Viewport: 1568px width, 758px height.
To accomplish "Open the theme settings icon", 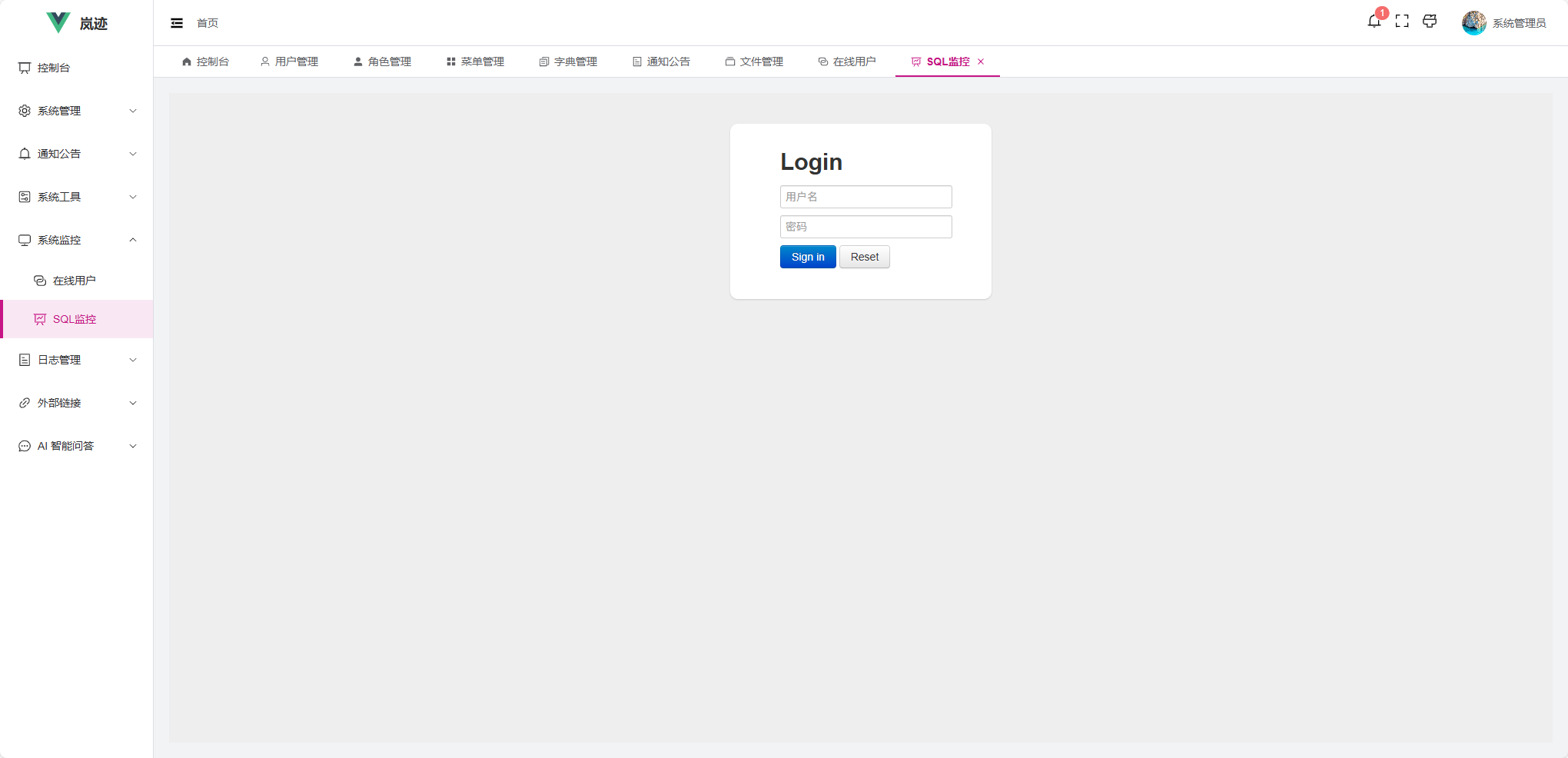I will (1430, 22).
